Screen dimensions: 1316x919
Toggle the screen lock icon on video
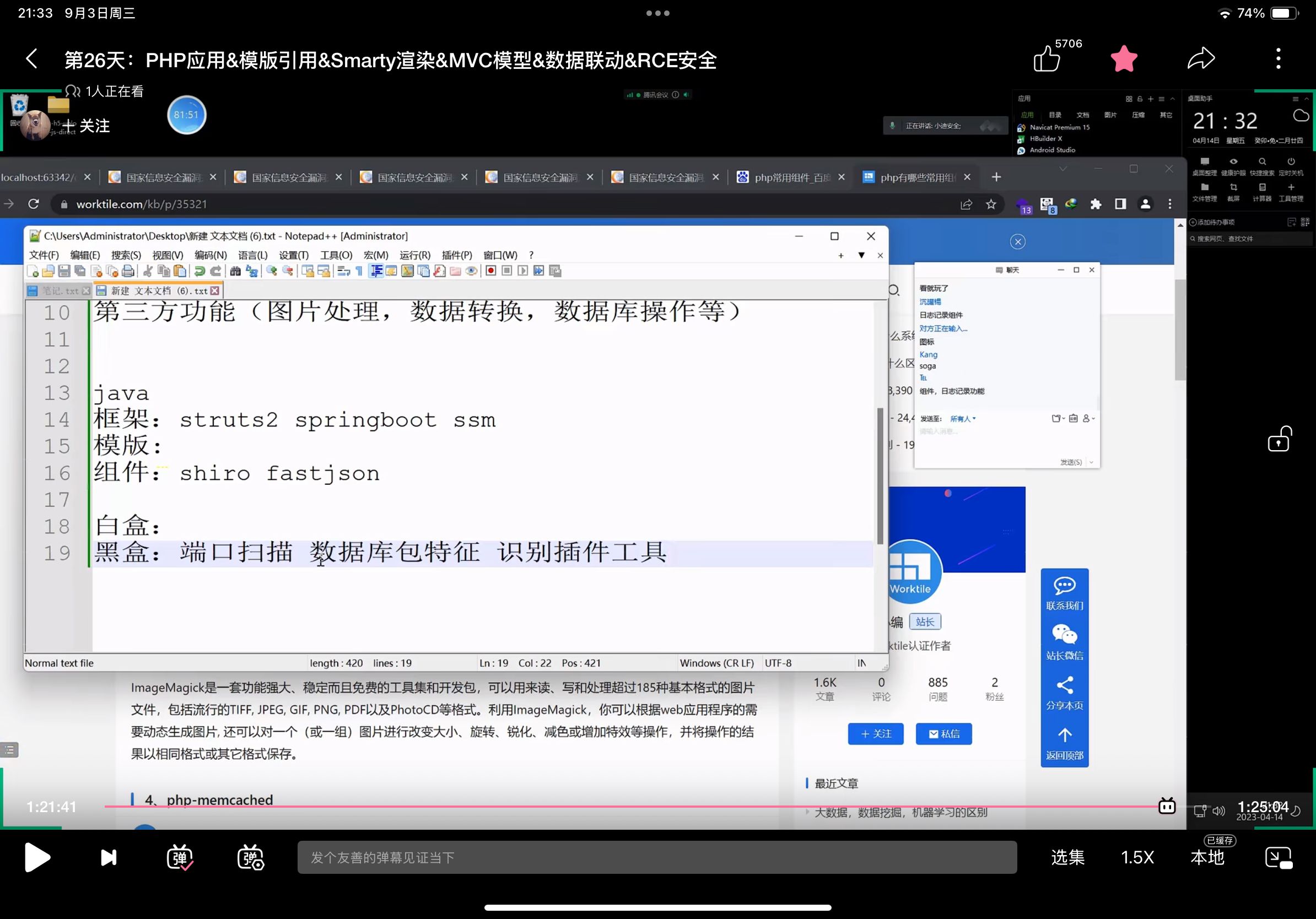(x=1279, y=439)
